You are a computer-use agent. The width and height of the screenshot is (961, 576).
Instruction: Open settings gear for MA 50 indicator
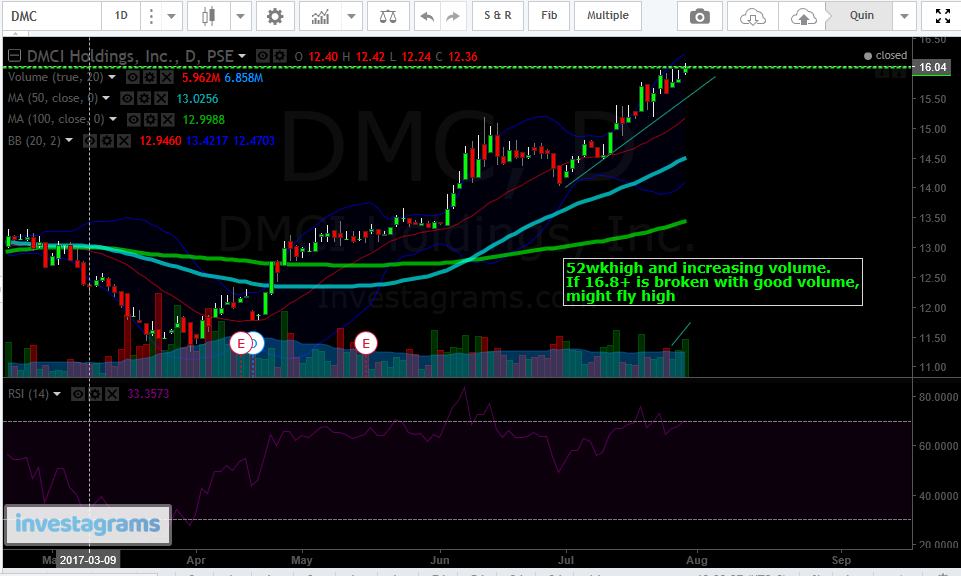click(144, 98)
